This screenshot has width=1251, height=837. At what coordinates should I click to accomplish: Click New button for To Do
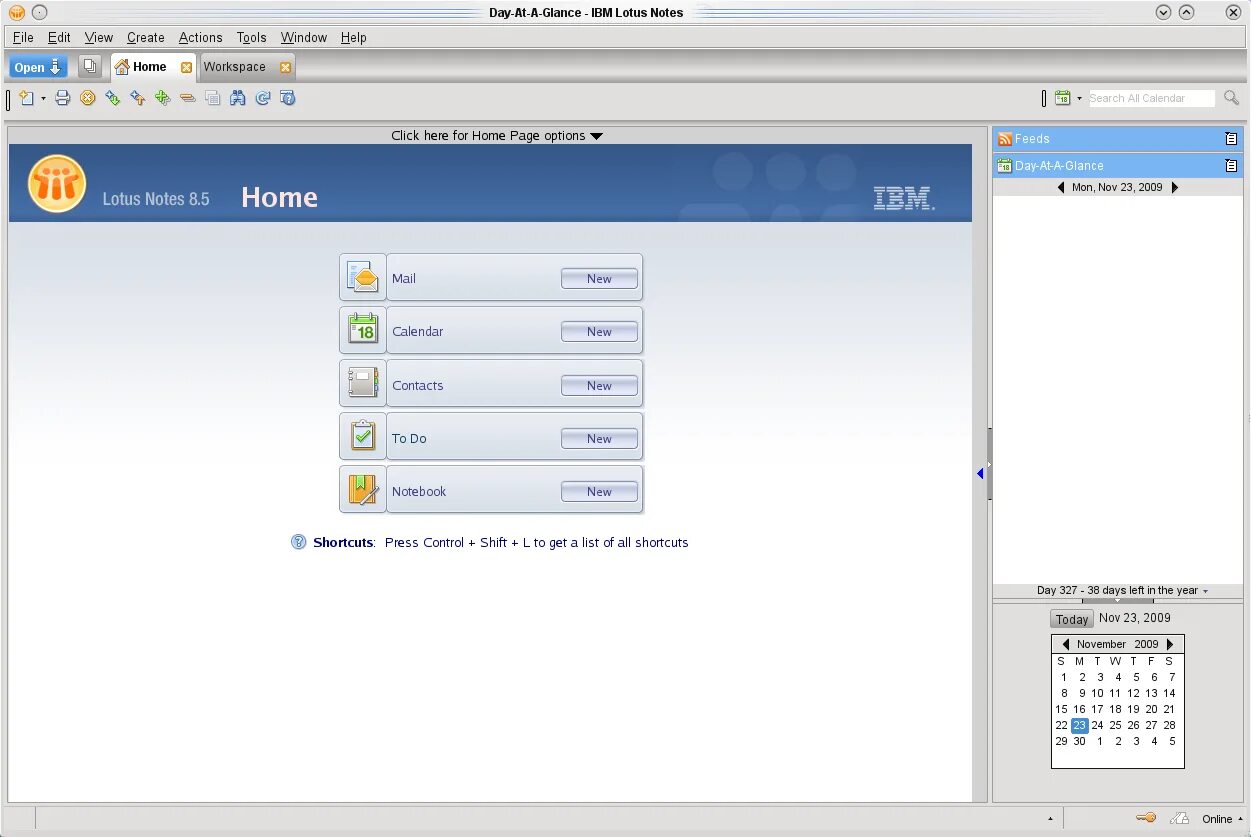[x=599, y=438]
